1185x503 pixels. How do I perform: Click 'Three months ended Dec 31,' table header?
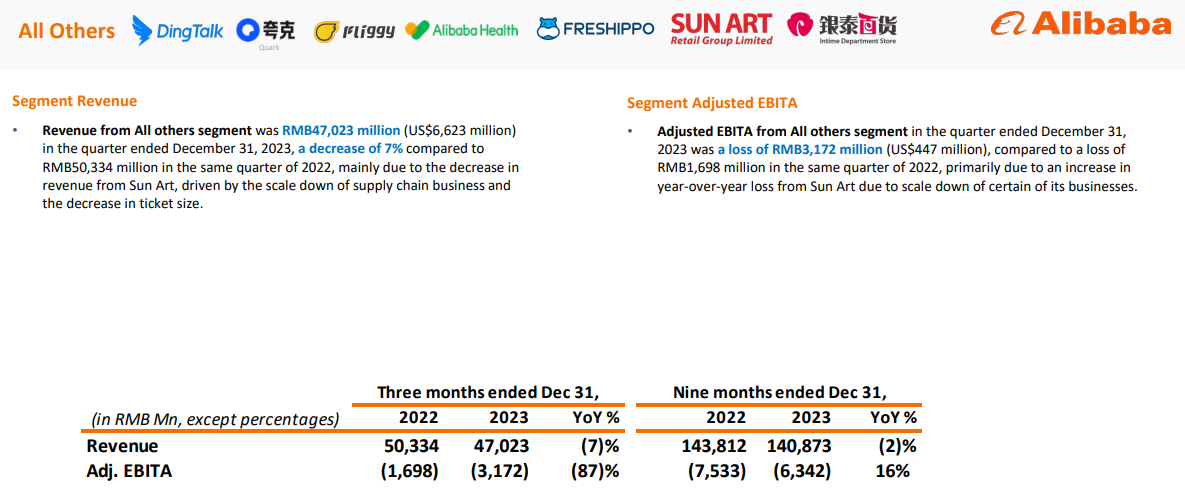click(488, 392)
